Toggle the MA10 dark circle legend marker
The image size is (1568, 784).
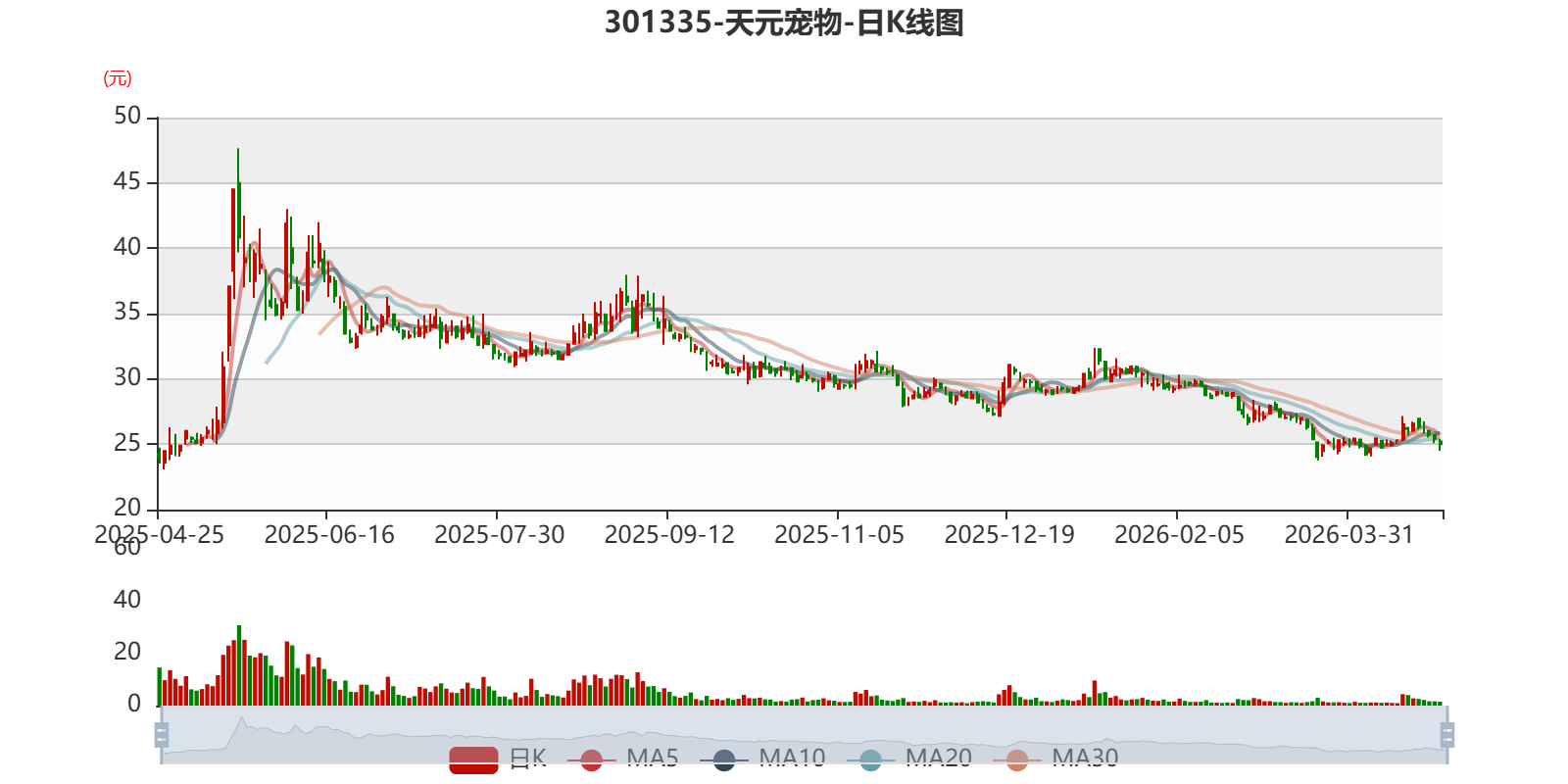click(723, 759)
